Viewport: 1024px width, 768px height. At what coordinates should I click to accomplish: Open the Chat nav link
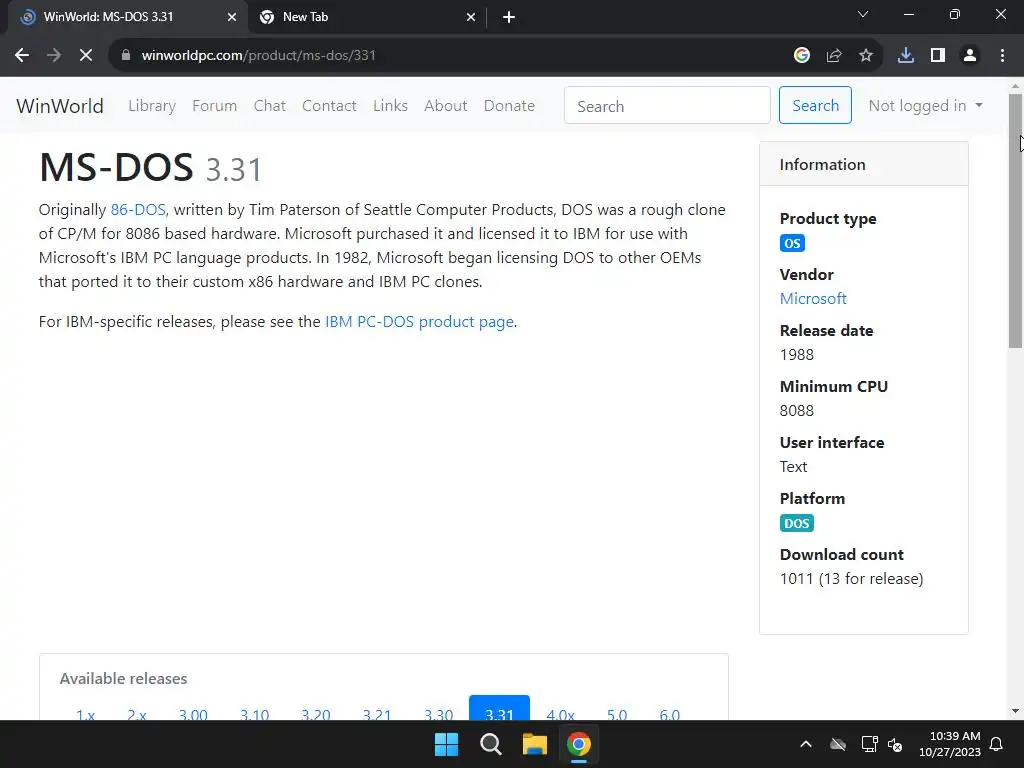[270, 106]
